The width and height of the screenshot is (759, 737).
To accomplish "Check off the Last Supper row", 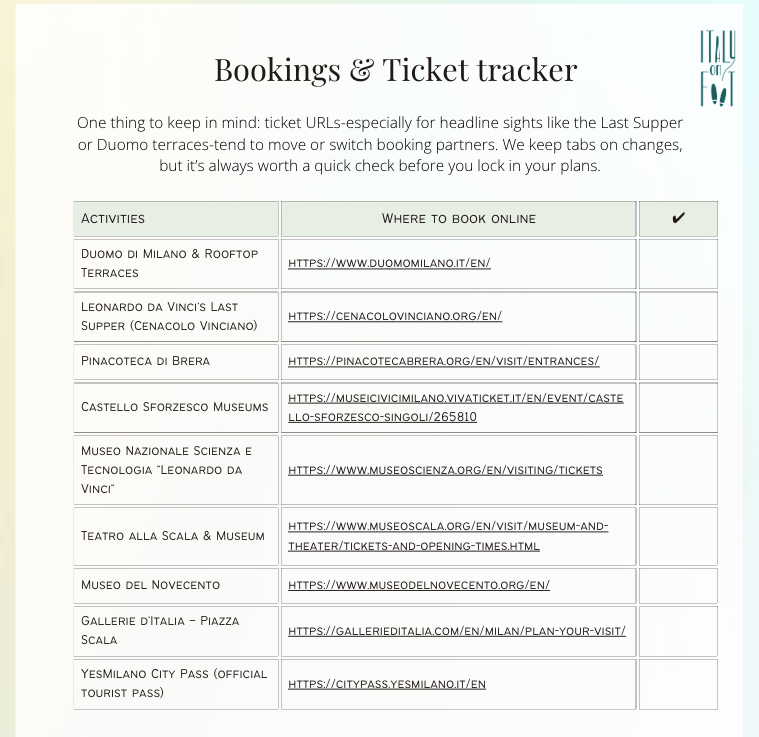I will point(678,316).
